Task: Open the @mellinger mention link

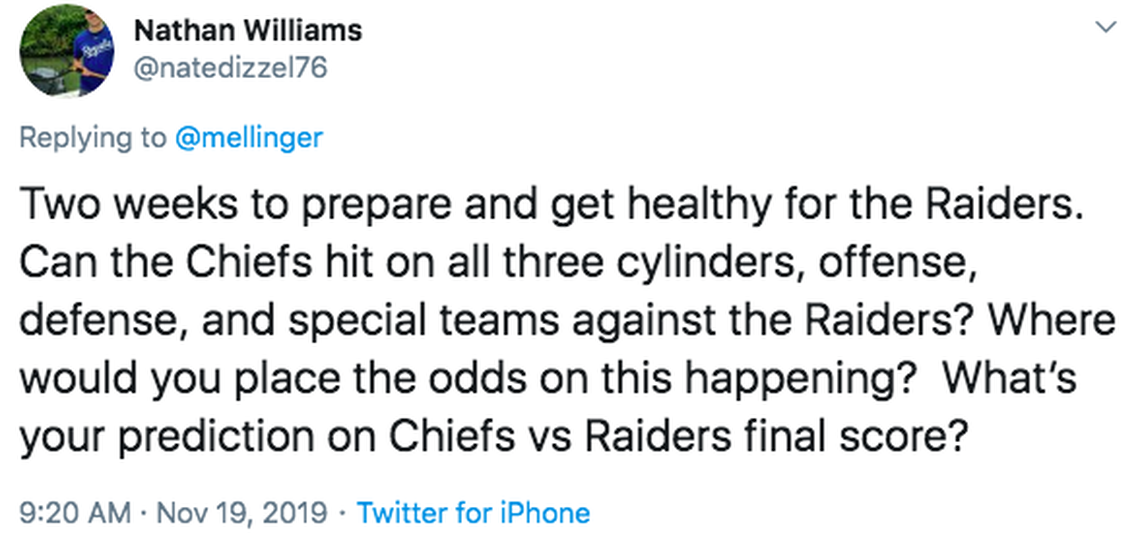Action: 248,137
